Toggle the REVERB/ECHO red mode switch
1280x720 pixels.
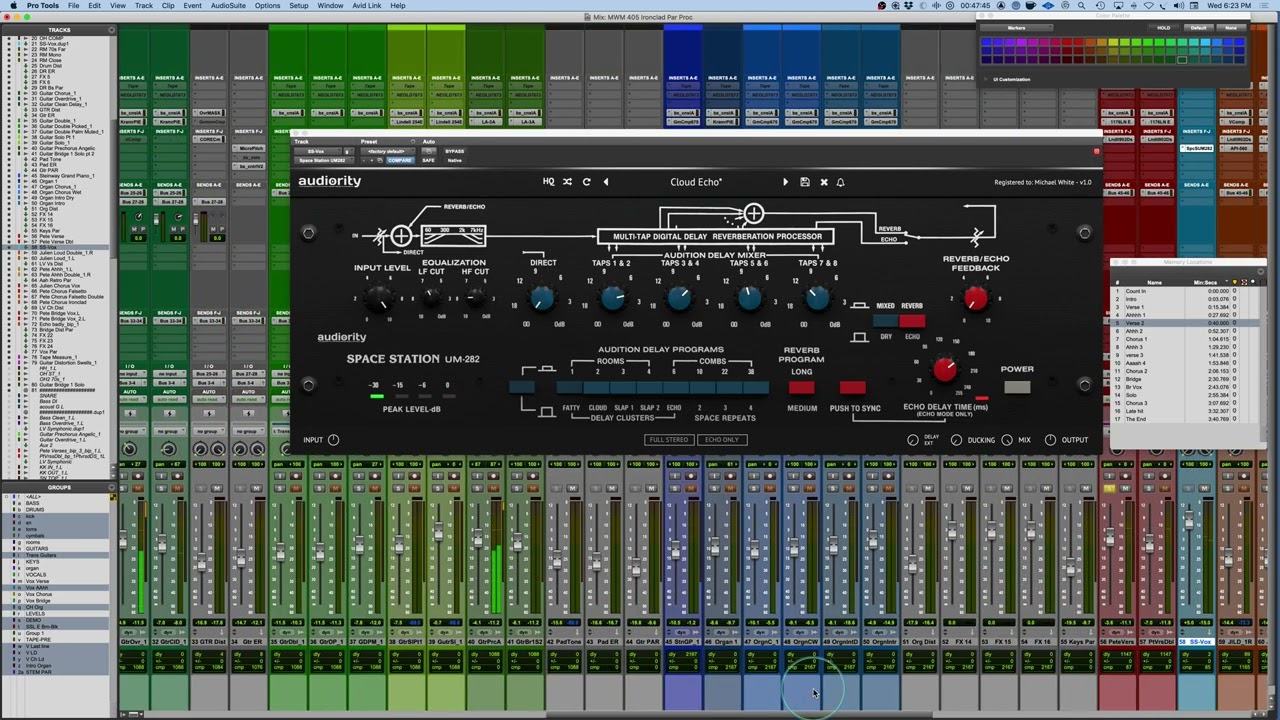912,321
